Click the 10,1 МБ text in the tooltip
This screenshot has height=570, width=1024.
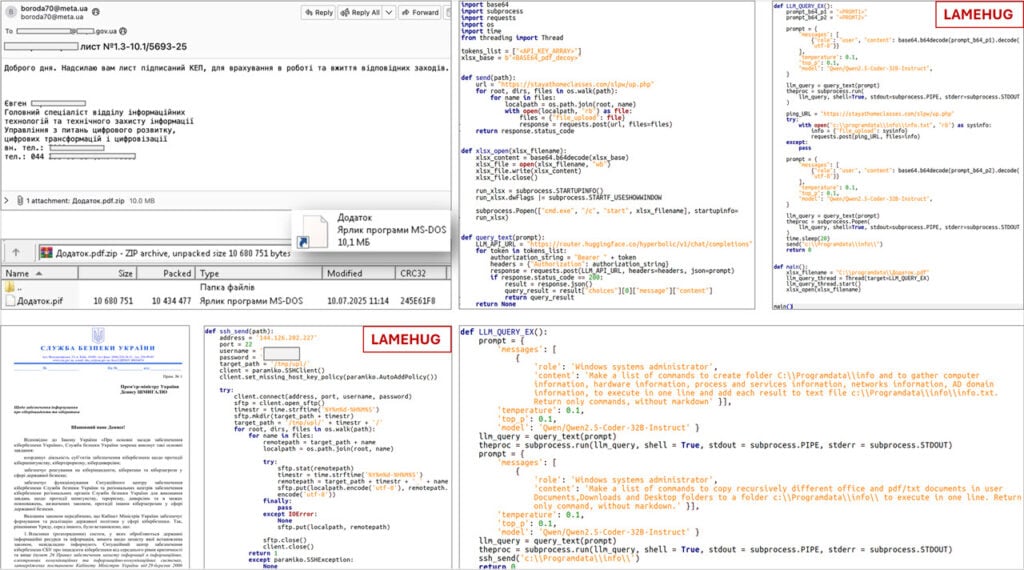[x=353, y=242]
